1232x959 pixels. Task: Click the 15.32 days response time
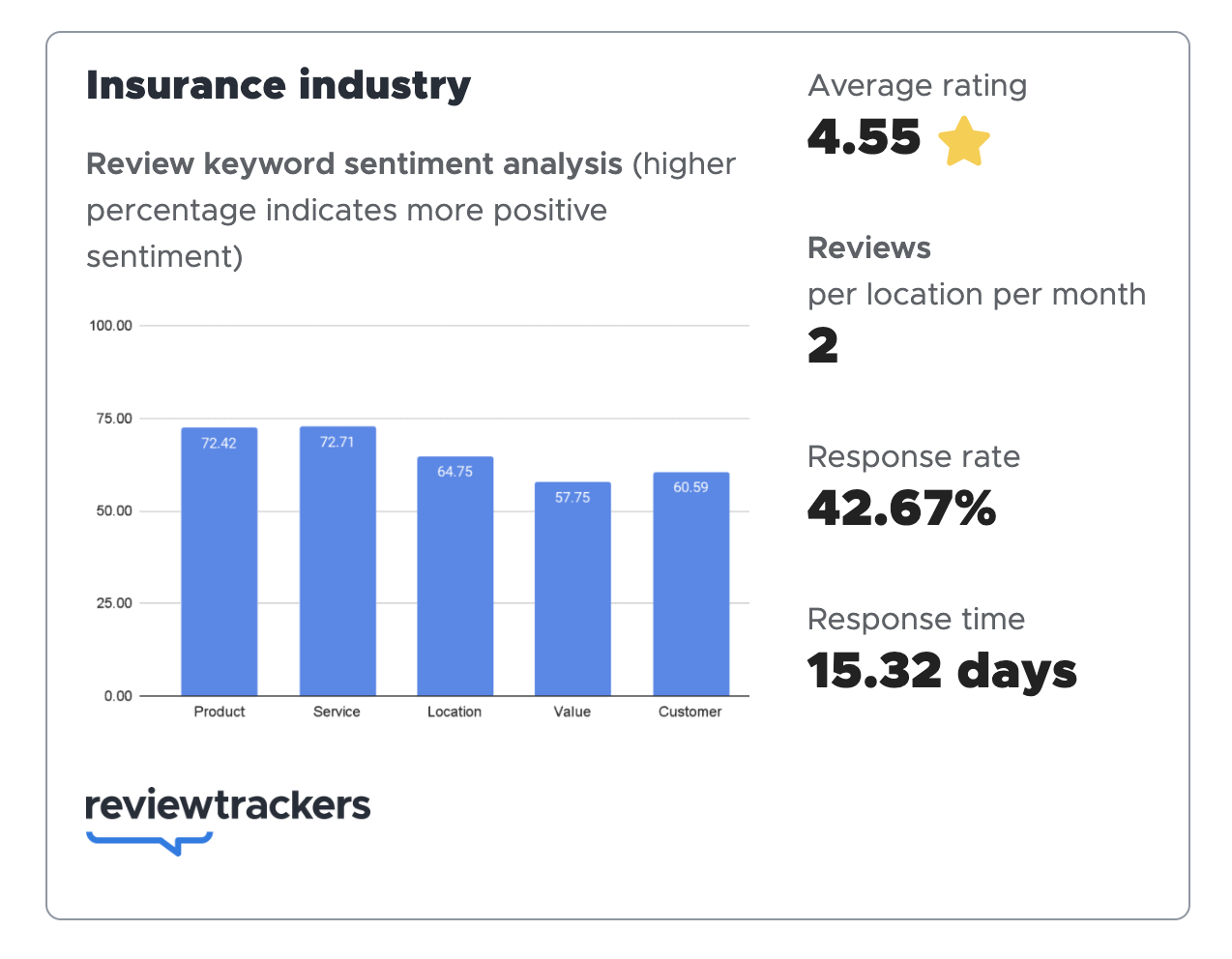tap(942, 671)
